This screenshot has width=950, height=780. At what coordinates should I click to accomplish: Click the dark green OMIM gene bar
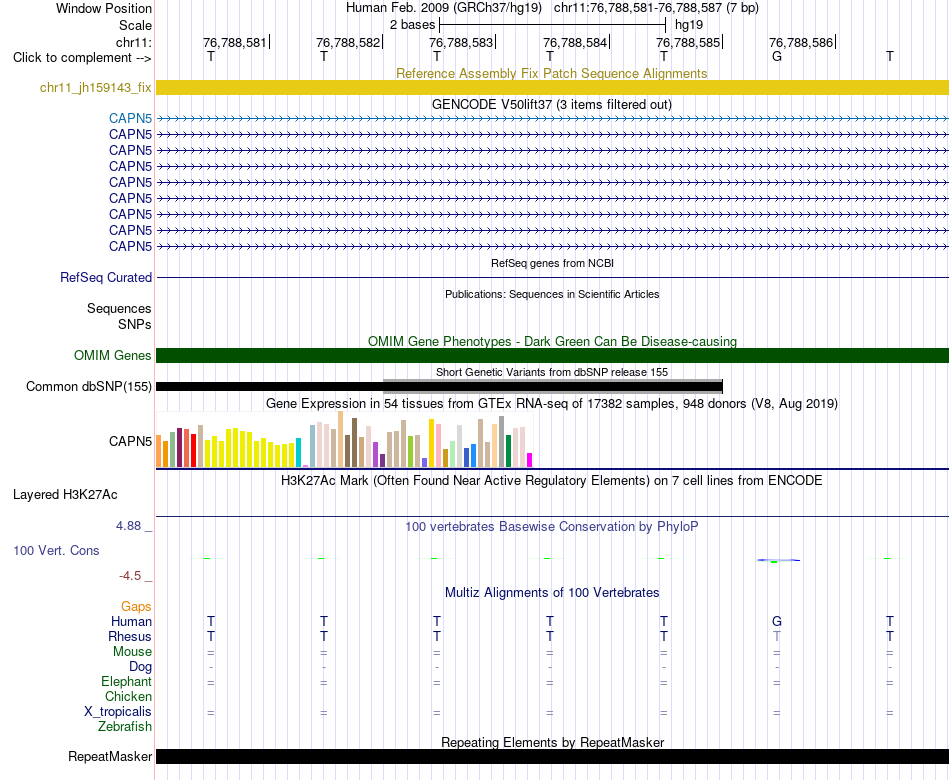552,355
